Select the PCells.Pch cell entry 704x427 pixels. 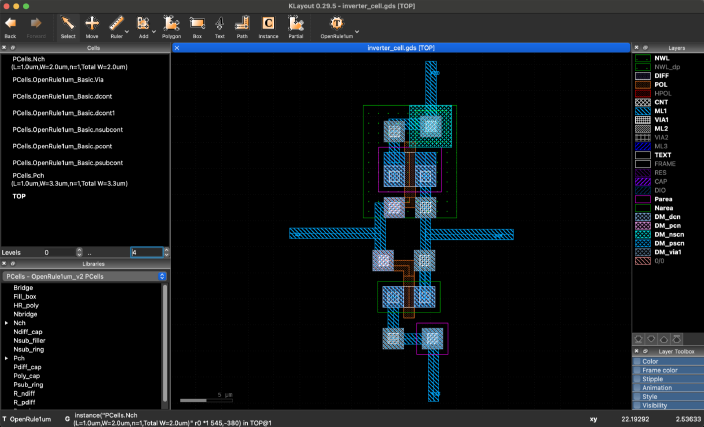coord(69,180)
